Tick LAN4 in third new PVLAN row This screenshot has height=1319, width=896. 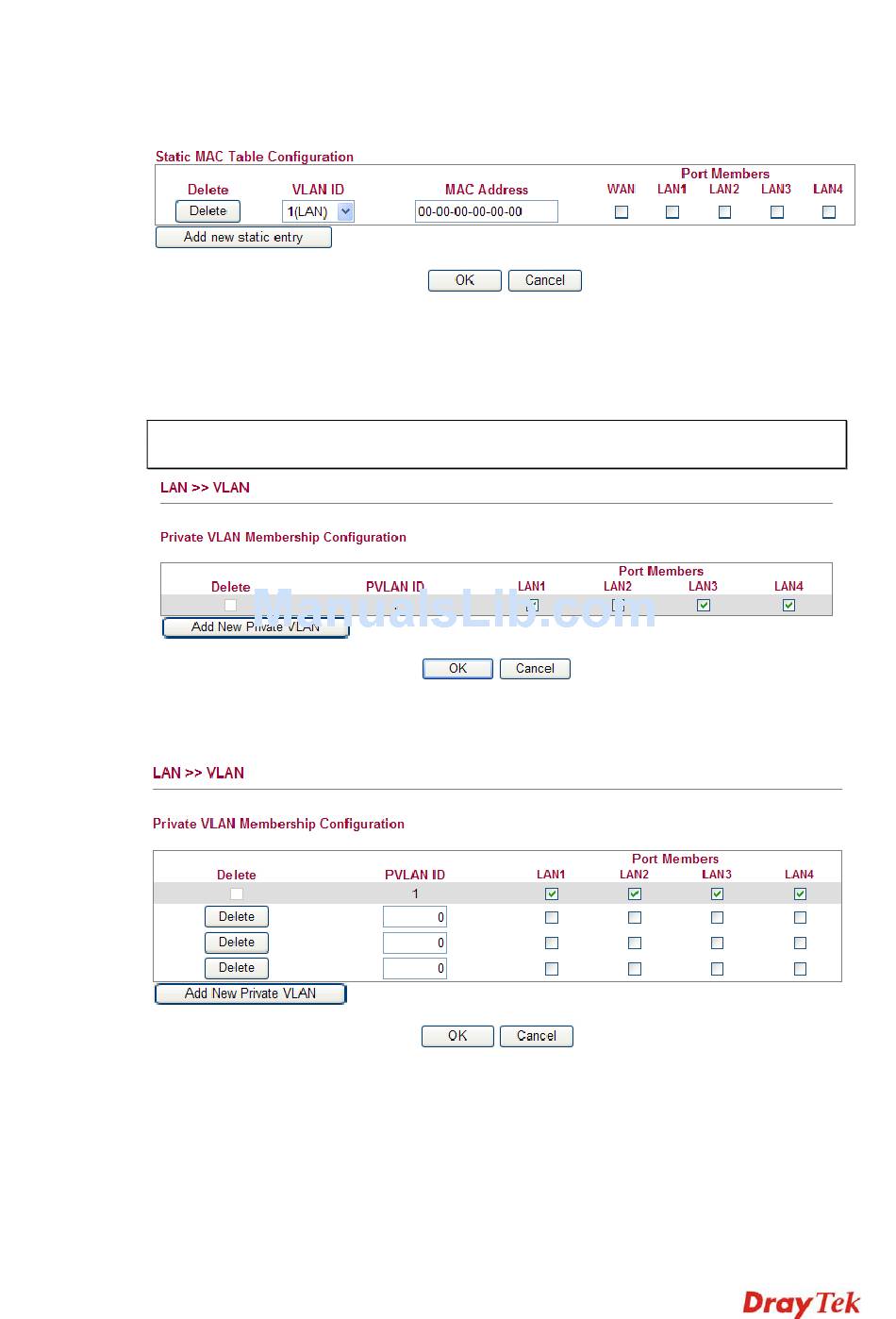800,968
